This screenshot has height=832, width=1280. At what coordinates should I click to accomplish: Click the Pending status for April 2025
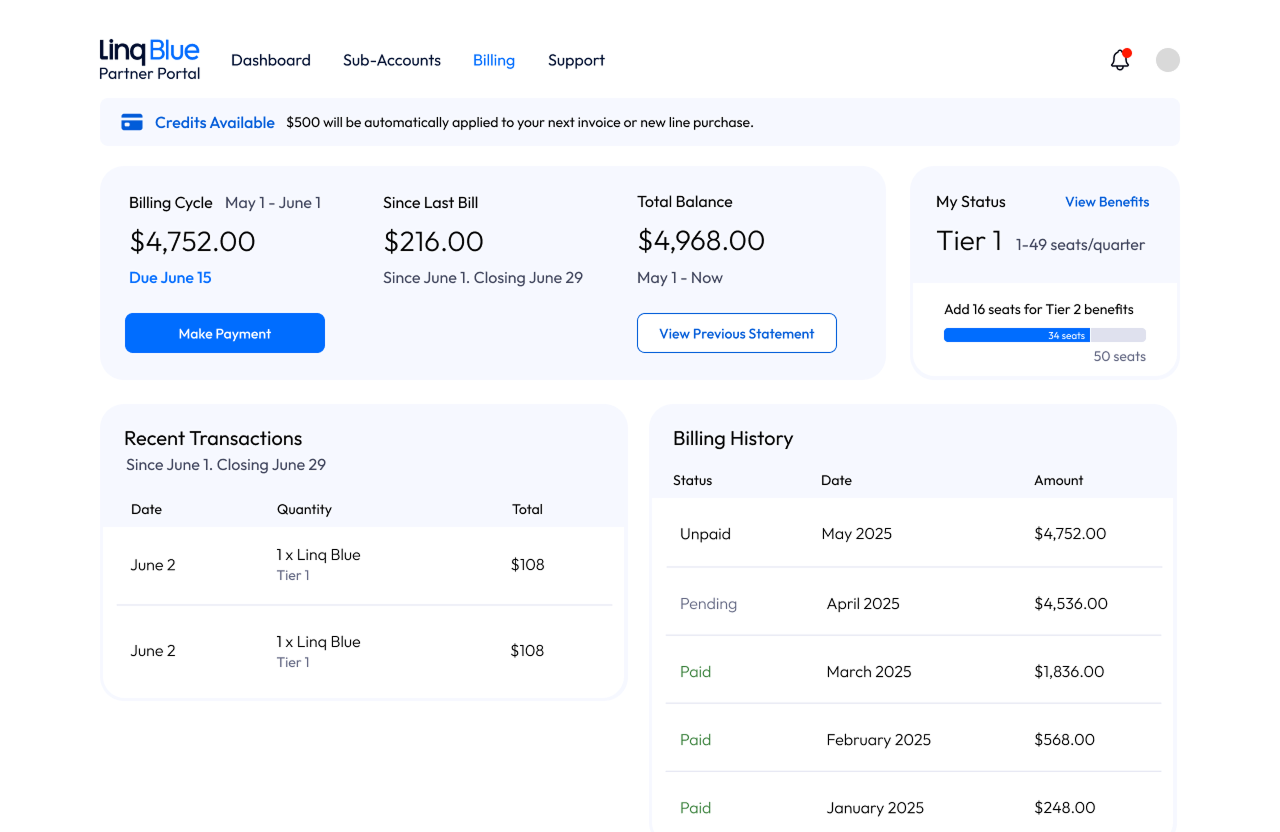click(x=708, y=604)
